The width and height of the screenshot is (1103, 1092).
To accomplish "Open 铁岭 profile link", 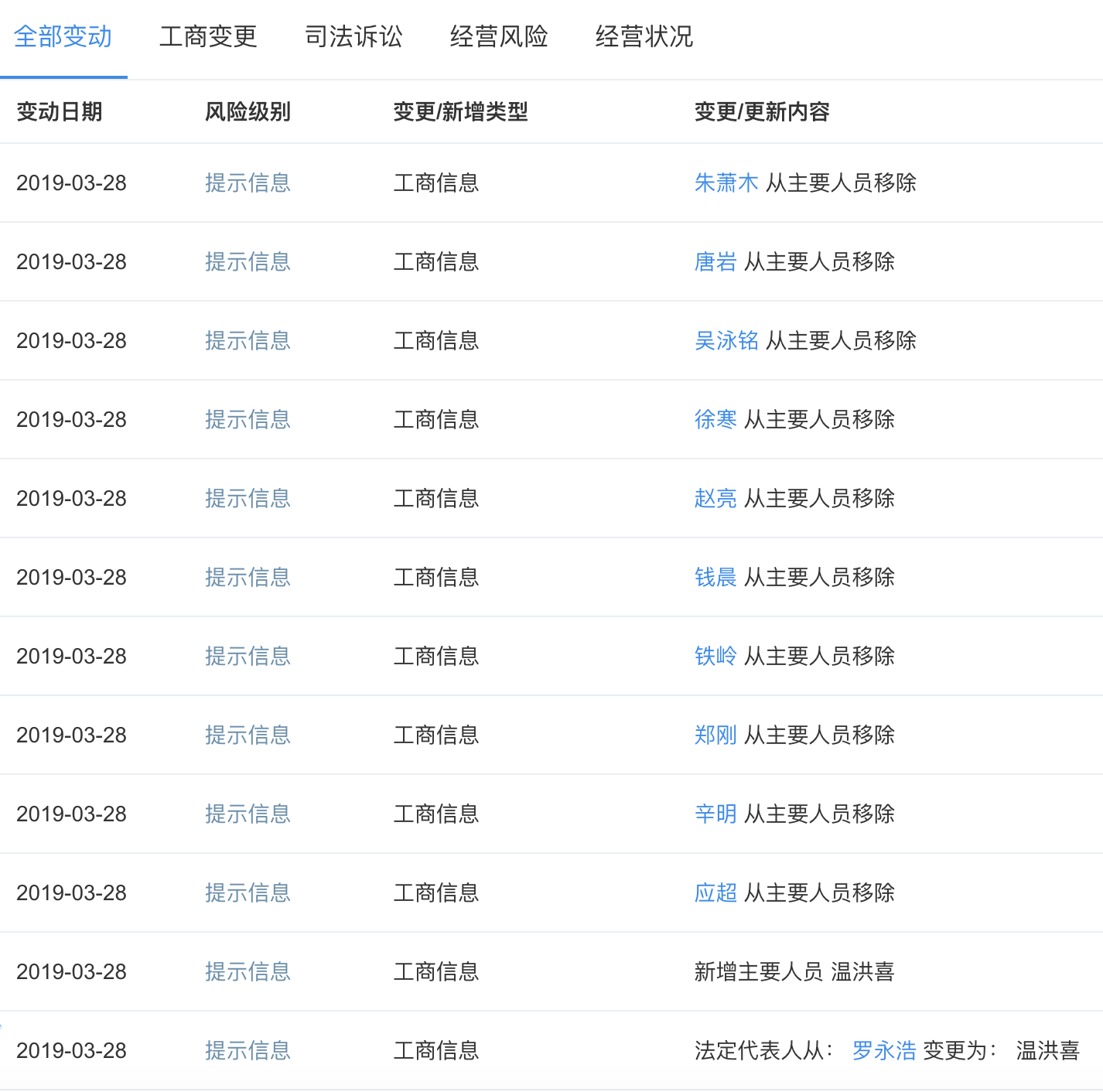I will tap(715, 656).
